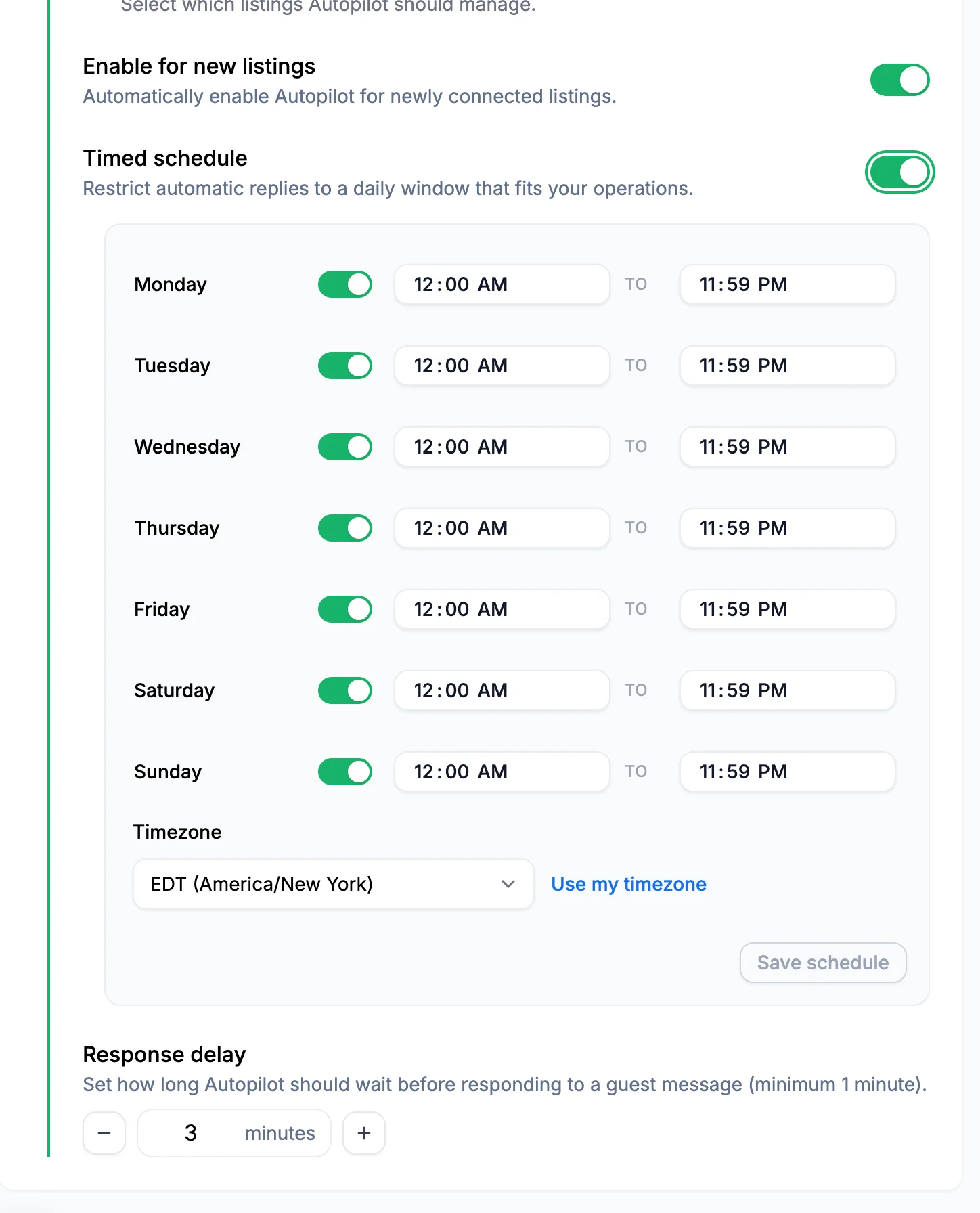This screenshot has width=980, height=1213.
Task: Turn off Monday schedule toggle
Action: [x=345, y=284]
